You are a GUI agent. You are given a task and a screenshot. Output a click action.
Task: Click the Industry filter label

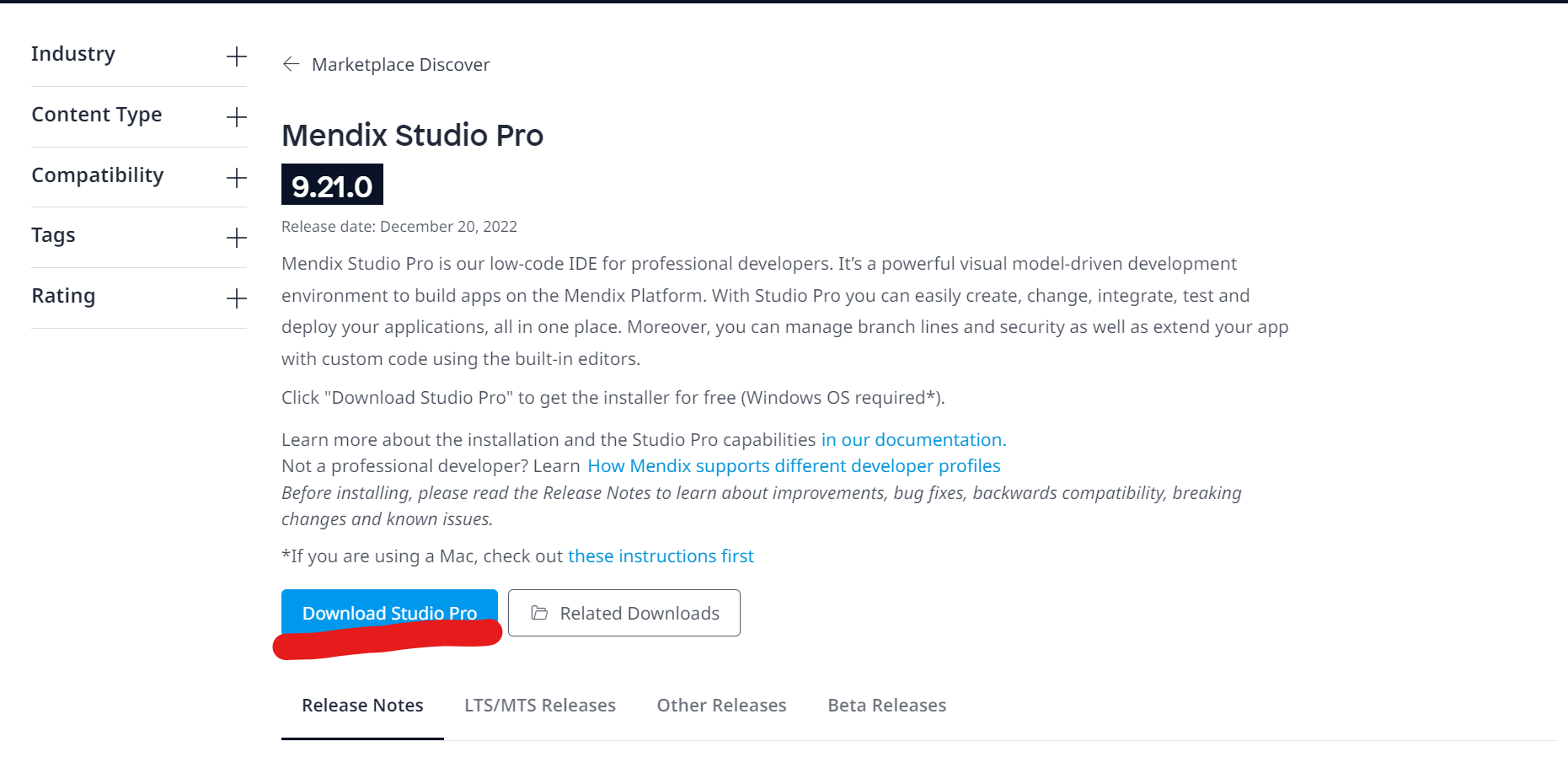coord(73,54)
